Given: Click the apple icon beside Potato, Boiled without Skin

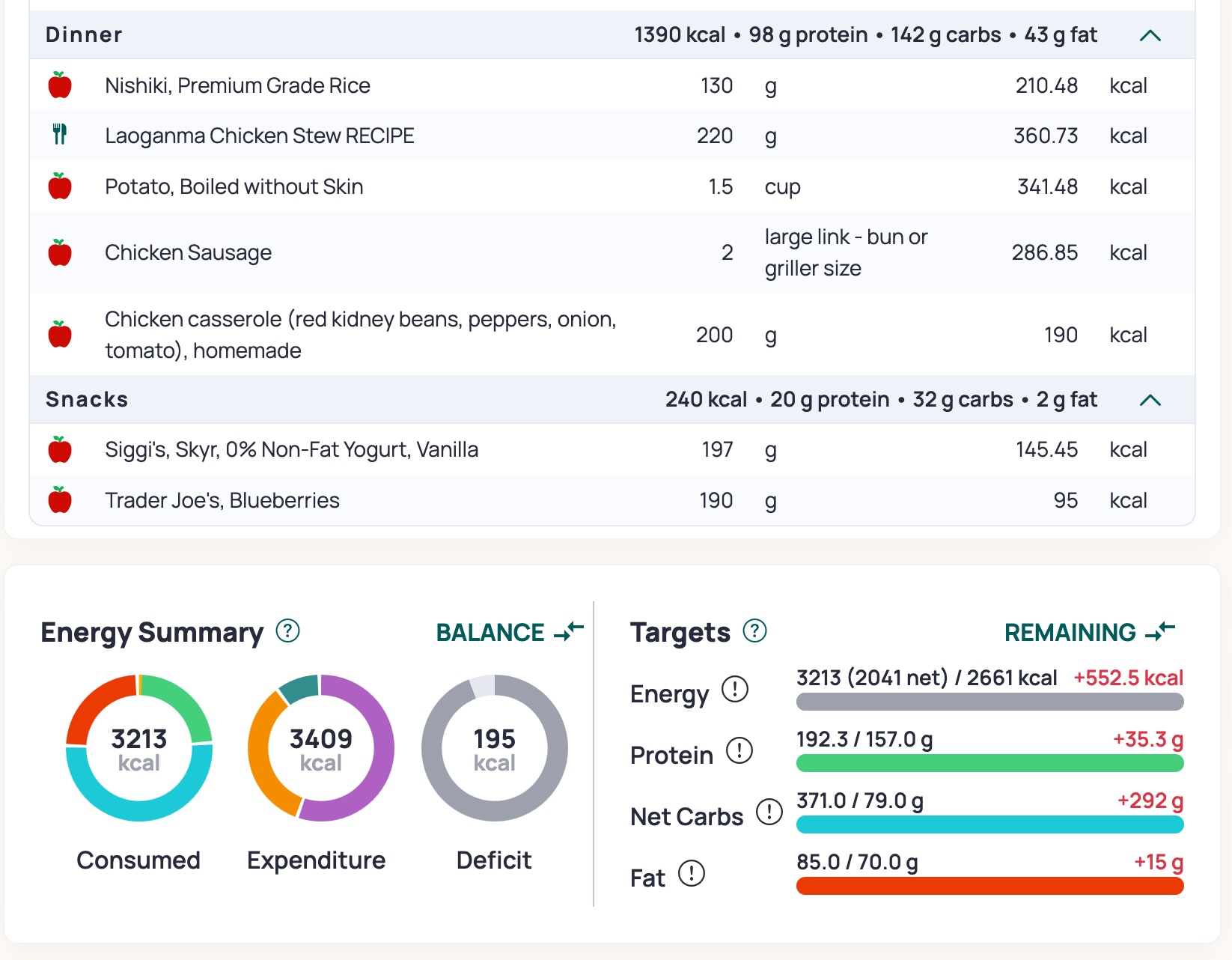Looking at the screenshot, I should point(60,186).
